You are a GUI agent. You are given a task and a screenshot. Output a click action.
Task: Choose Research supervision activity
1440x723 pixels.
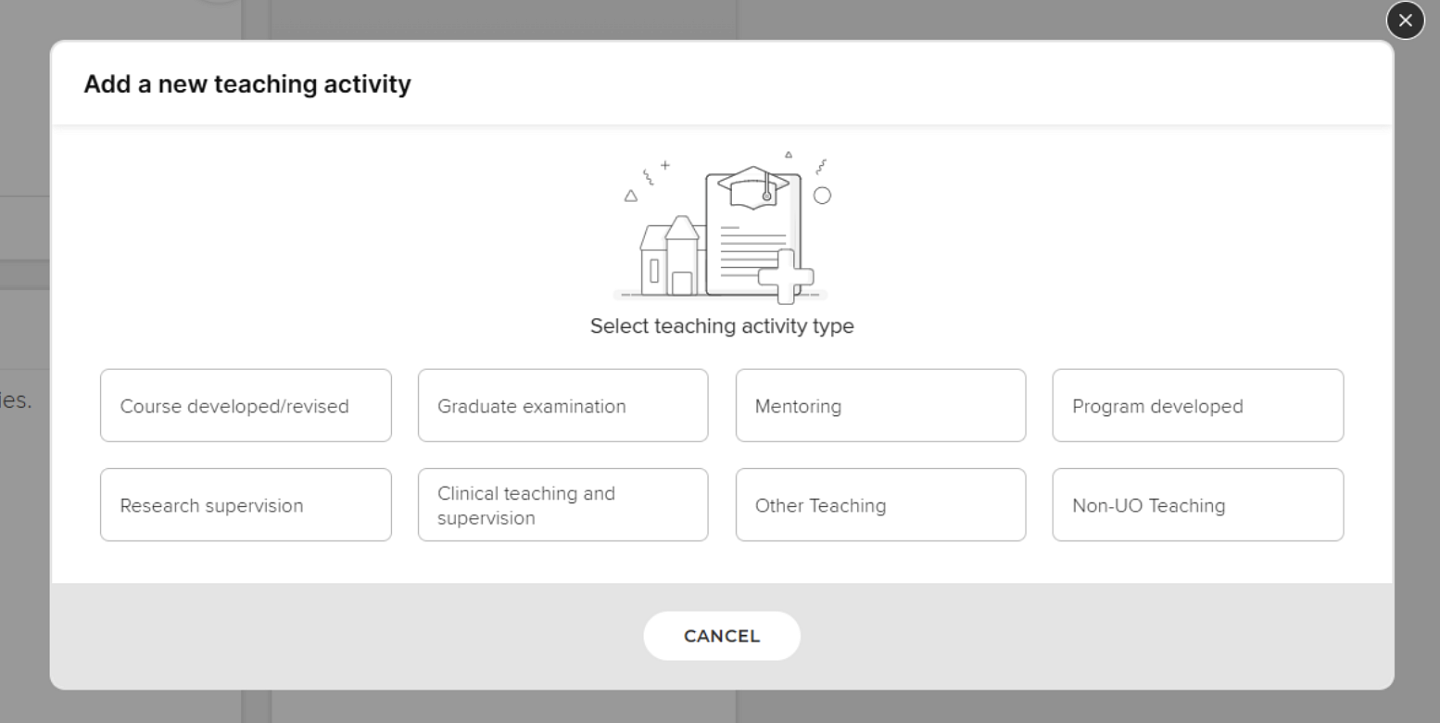[x=246, y=505]
